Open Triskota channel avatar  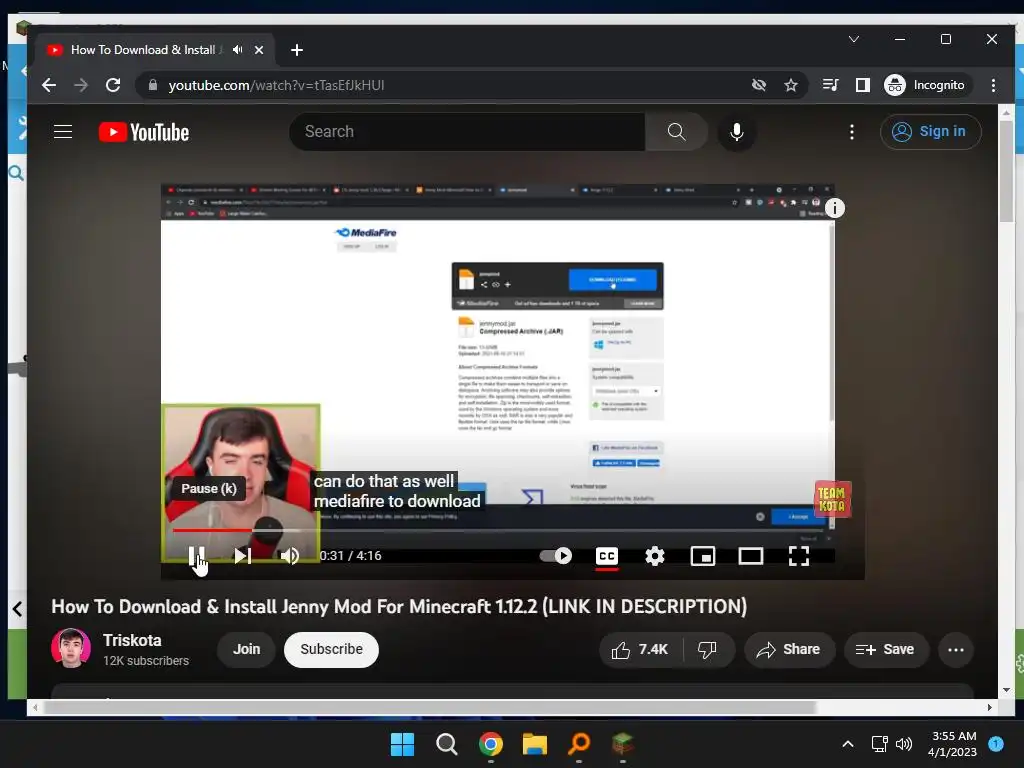71,648
